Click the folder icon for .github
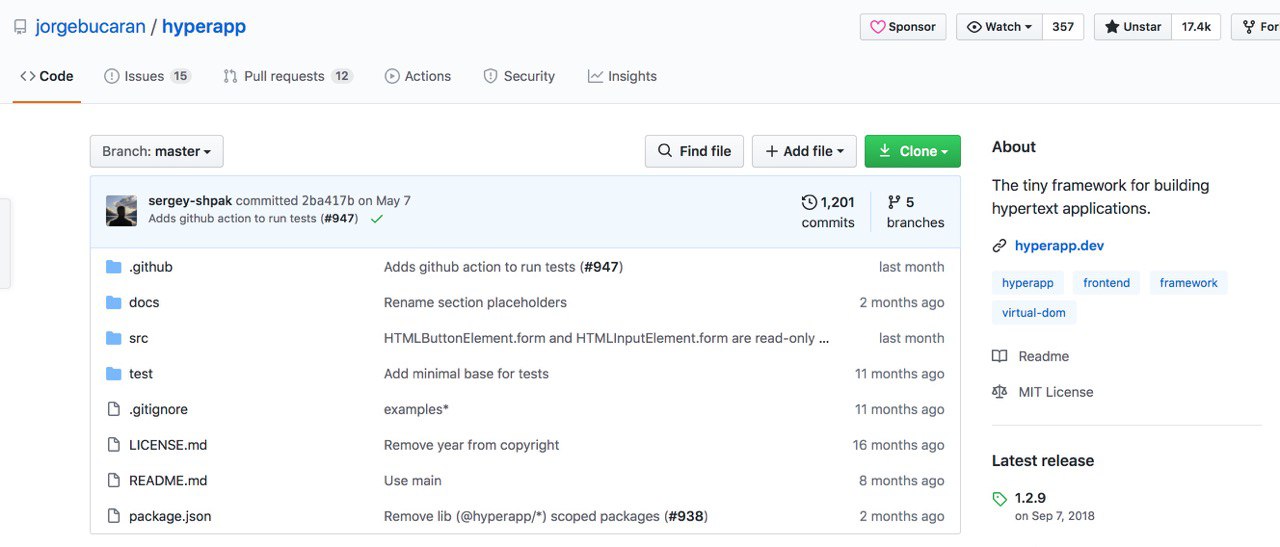This screenshot has width=1280, height=547. click(x=113, y=267)
